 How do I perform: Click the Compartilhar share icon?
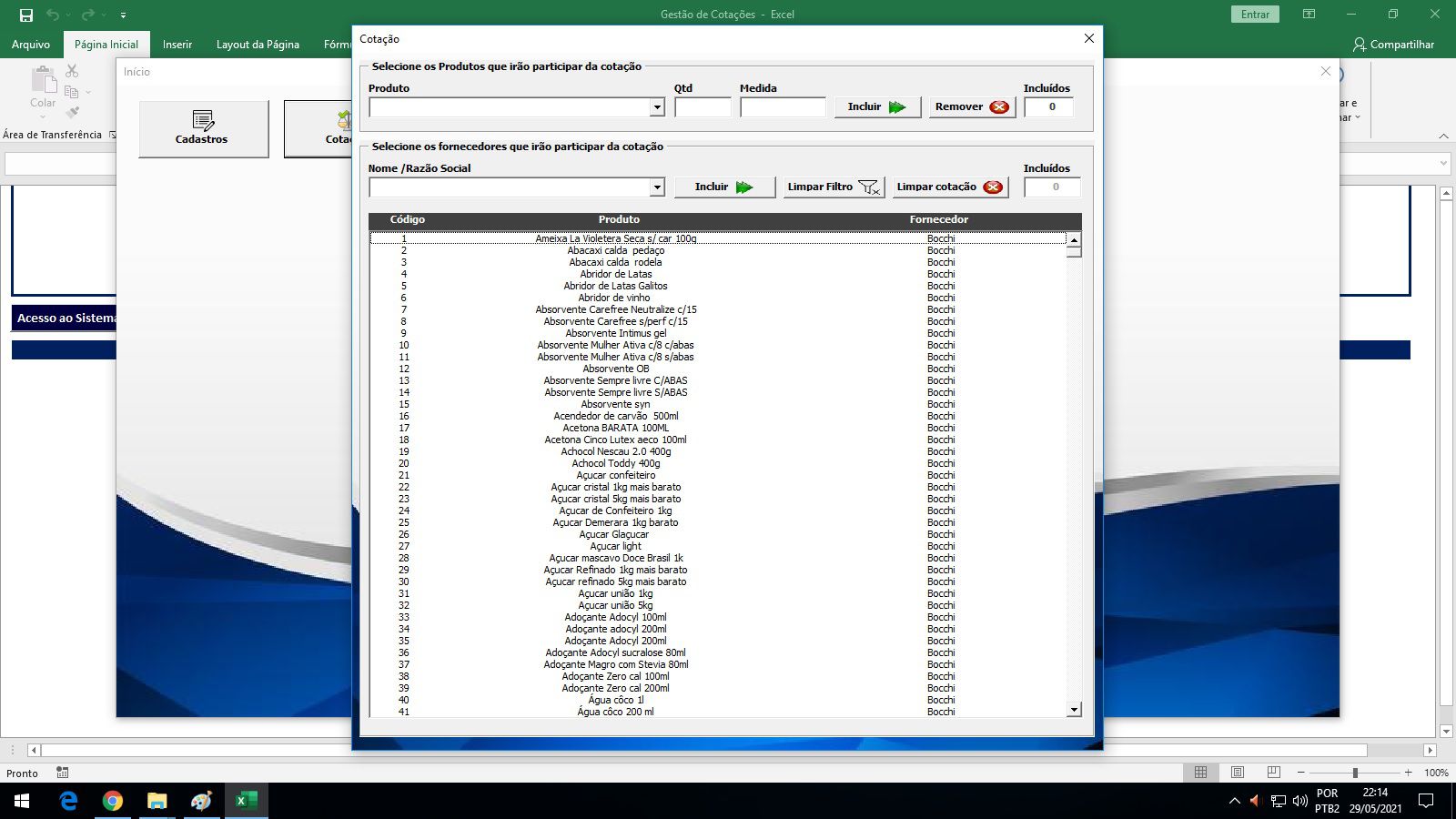[1359, 45]
